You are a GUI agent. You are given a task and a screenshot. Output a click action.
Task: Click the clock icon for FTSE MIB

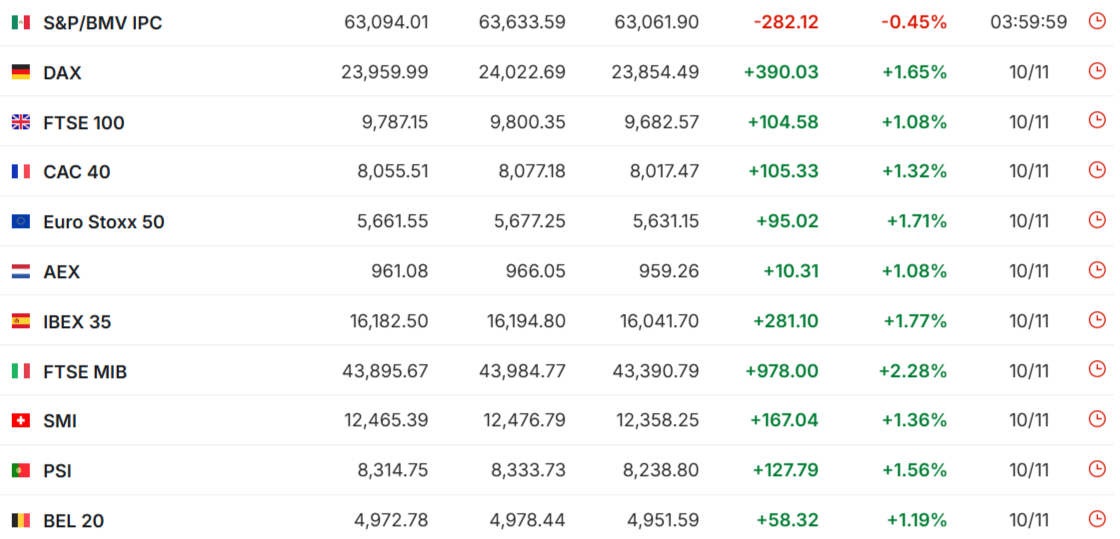point(1097,371)
